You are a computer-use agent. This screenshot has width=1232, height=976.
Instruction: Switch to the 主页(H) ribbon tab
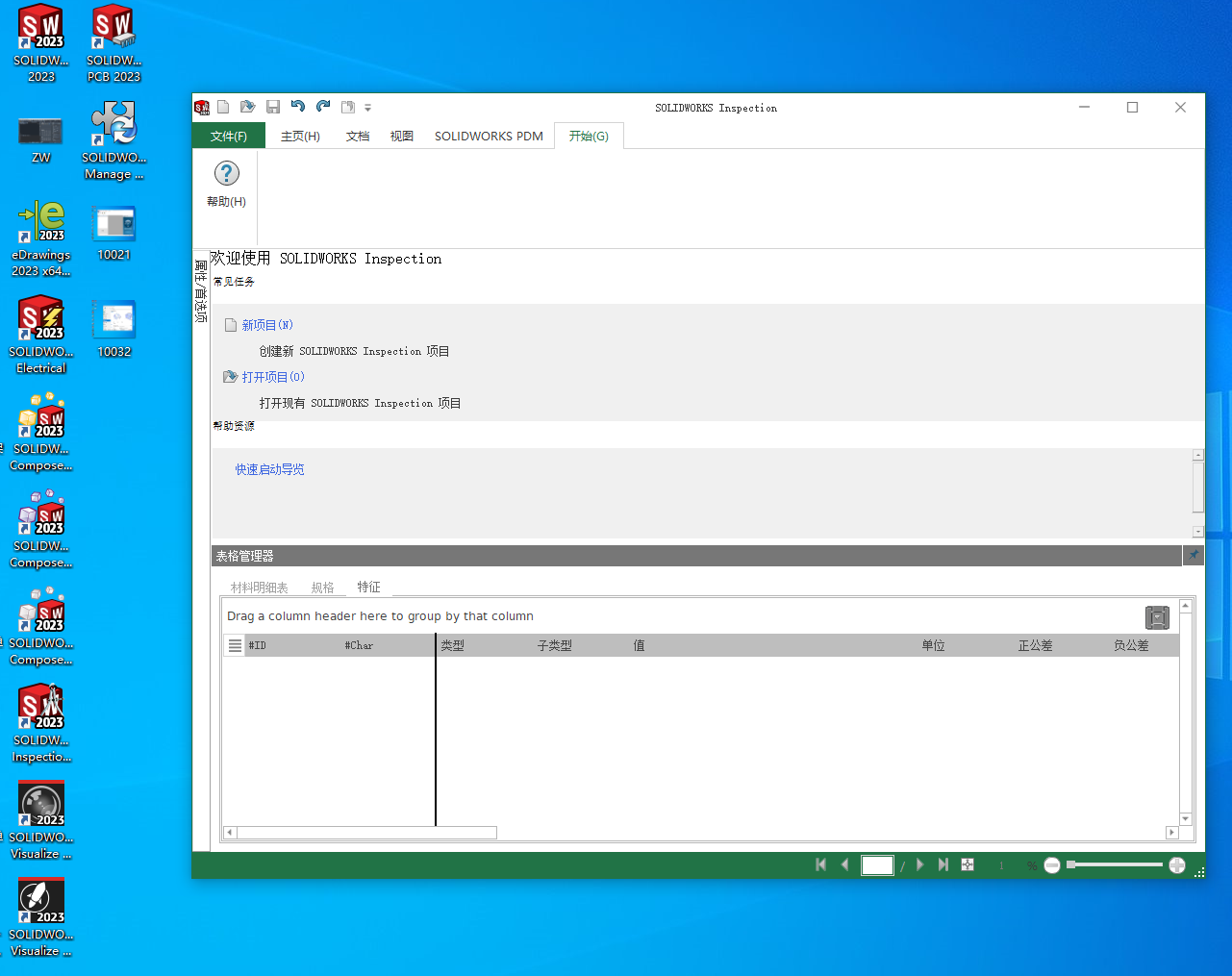click(x=300, y=137)
